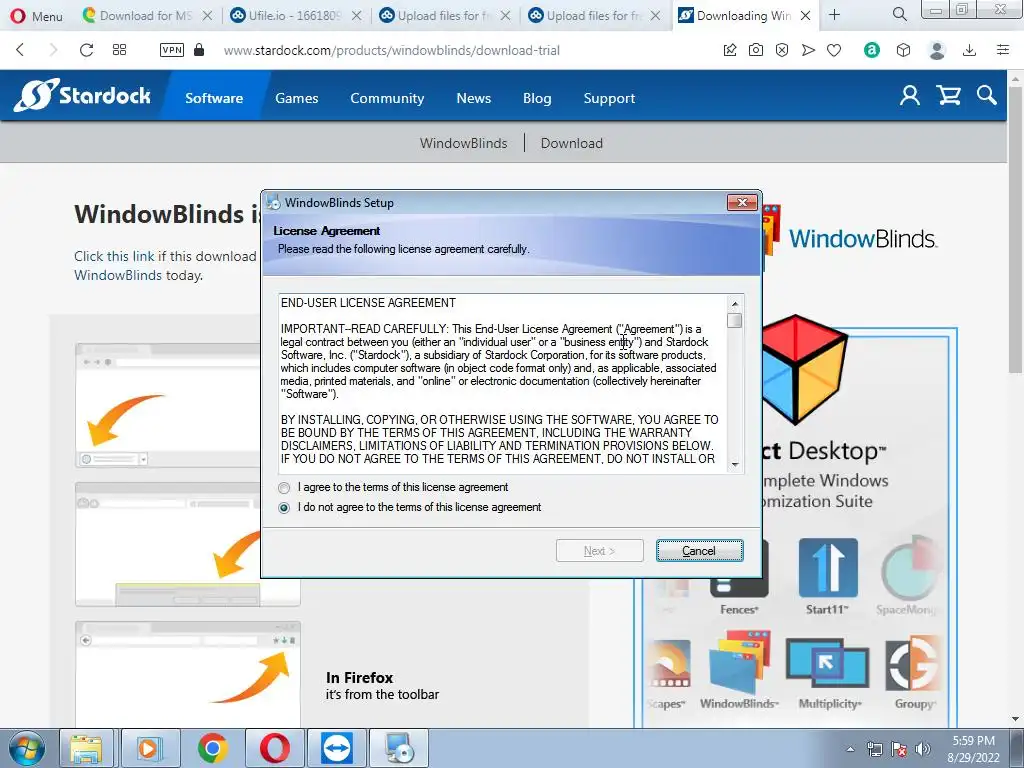Open the Stardock account user icon
Image resolution: width=1024 pixels, height=768 pixels.
coord(910,95)
